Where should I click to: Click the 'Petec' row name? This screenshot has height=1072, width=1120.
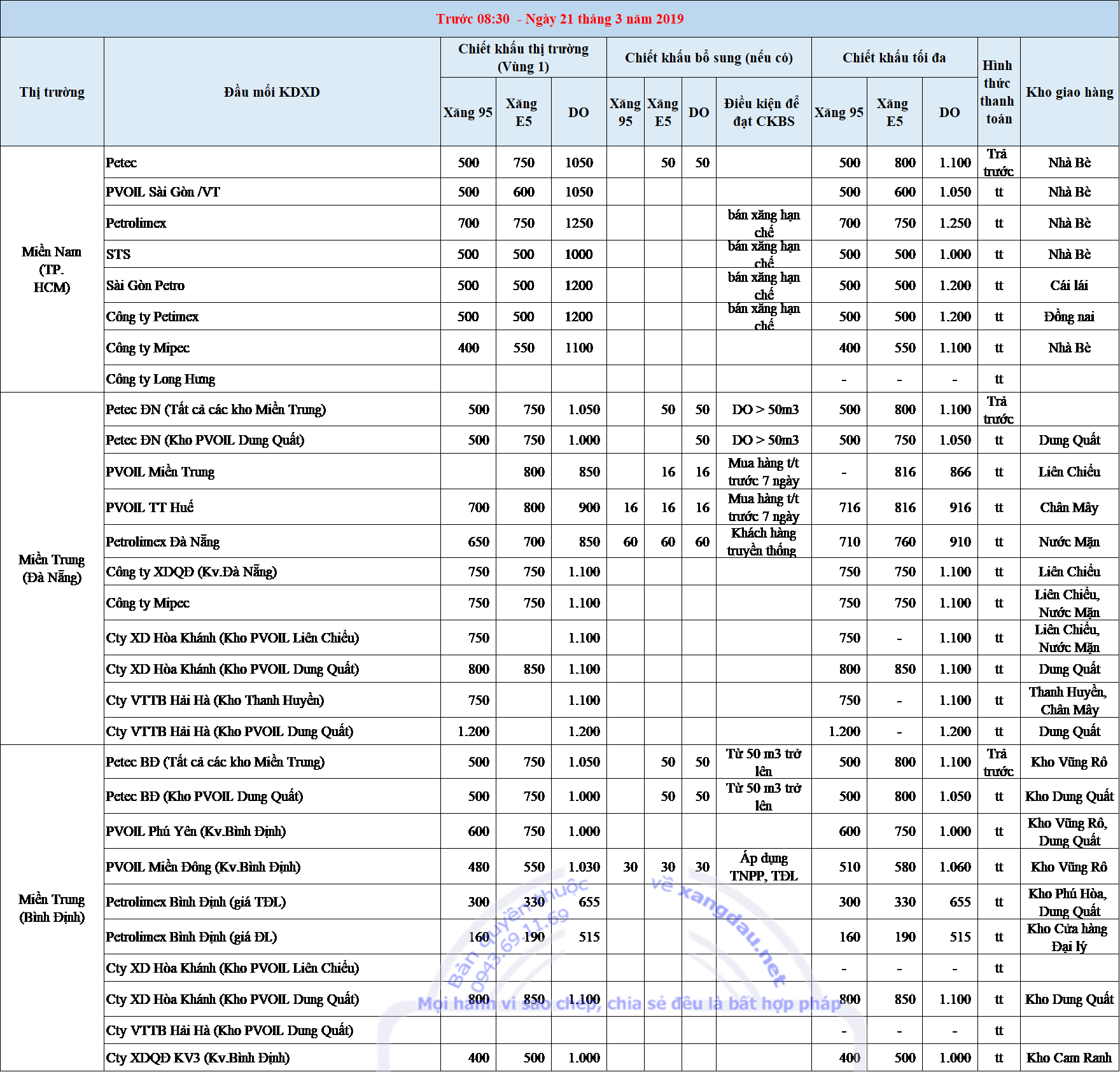pos(272,162)
